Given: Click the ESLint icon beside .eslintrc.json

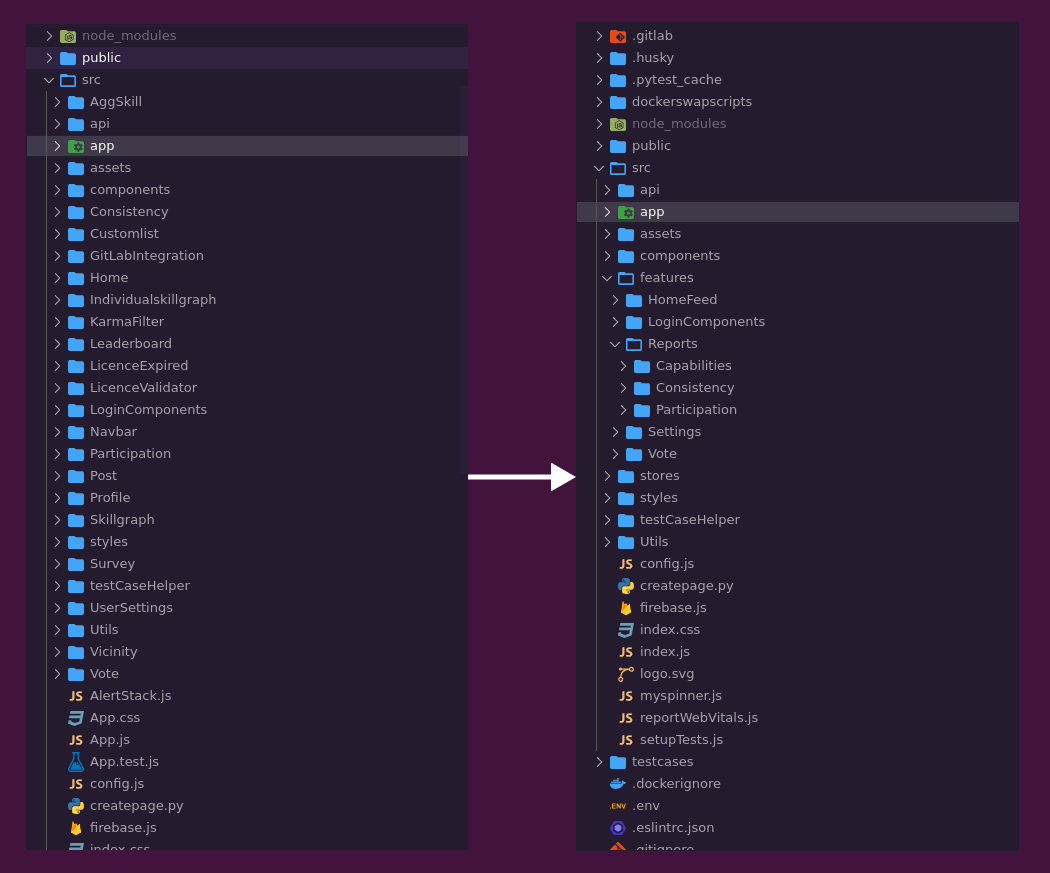Looking at the screenshot, I should click(617, 827).
